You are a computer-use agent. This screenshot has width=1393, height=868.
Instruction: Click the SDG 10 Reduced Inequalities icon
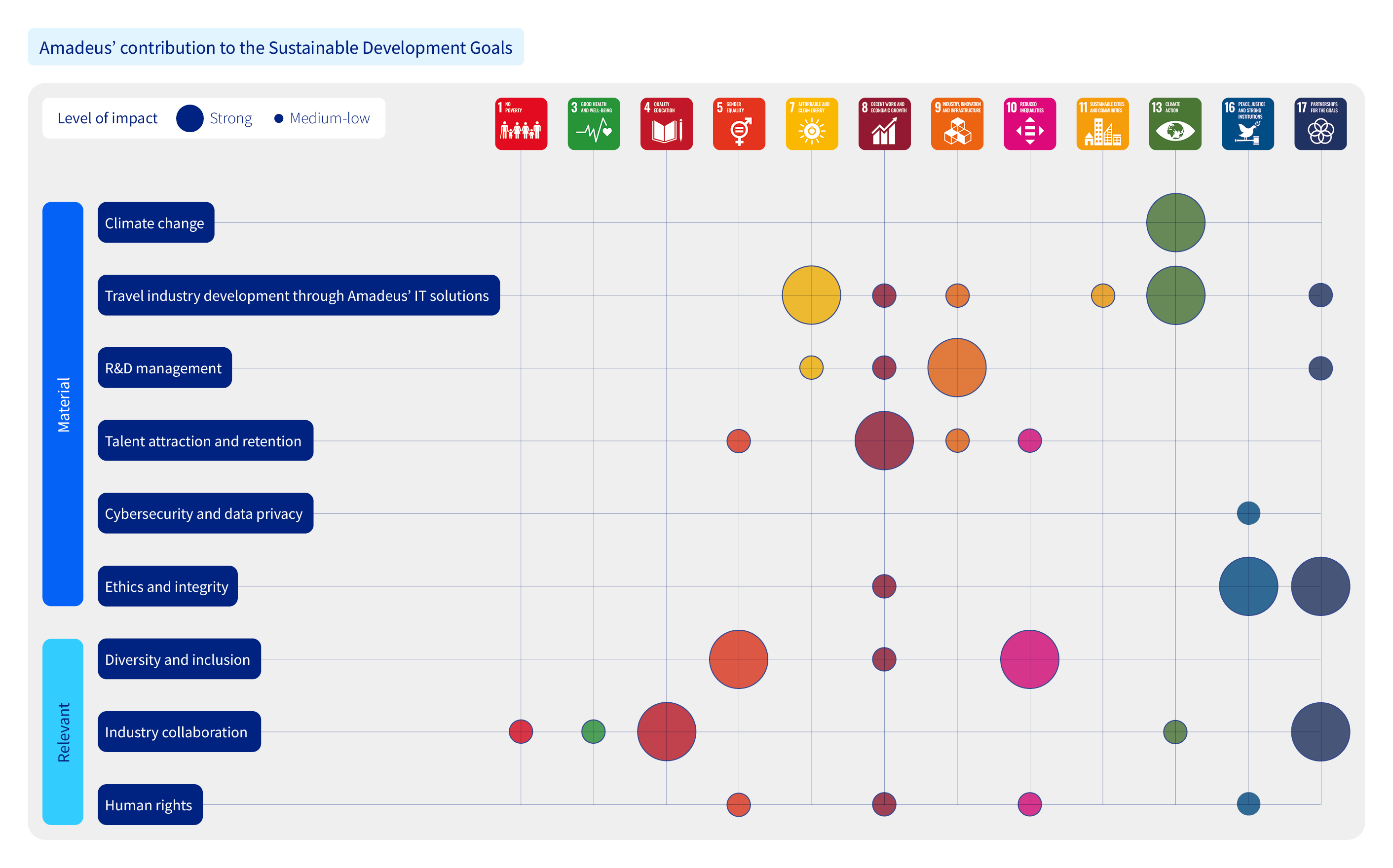click(1029, 123)
